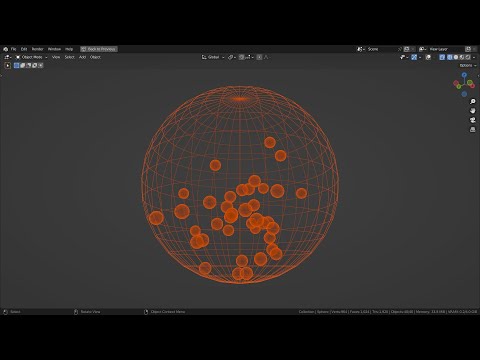Viewport: 480px width, 360px height.
Task: Open the proportional editing falloff dropdown
Action: (267, 57)
